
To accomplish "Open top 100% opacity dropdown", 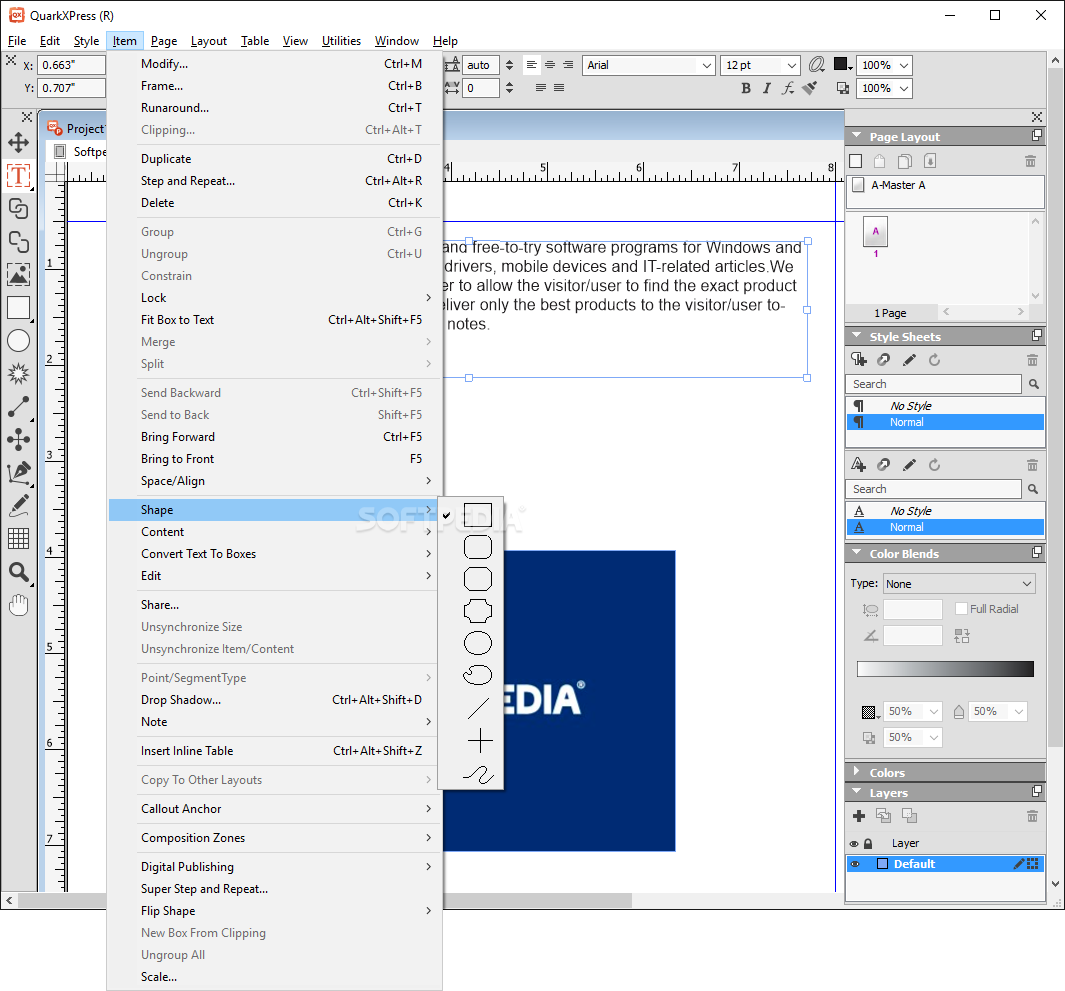I will pyautogui.click(x=903, y=65).
